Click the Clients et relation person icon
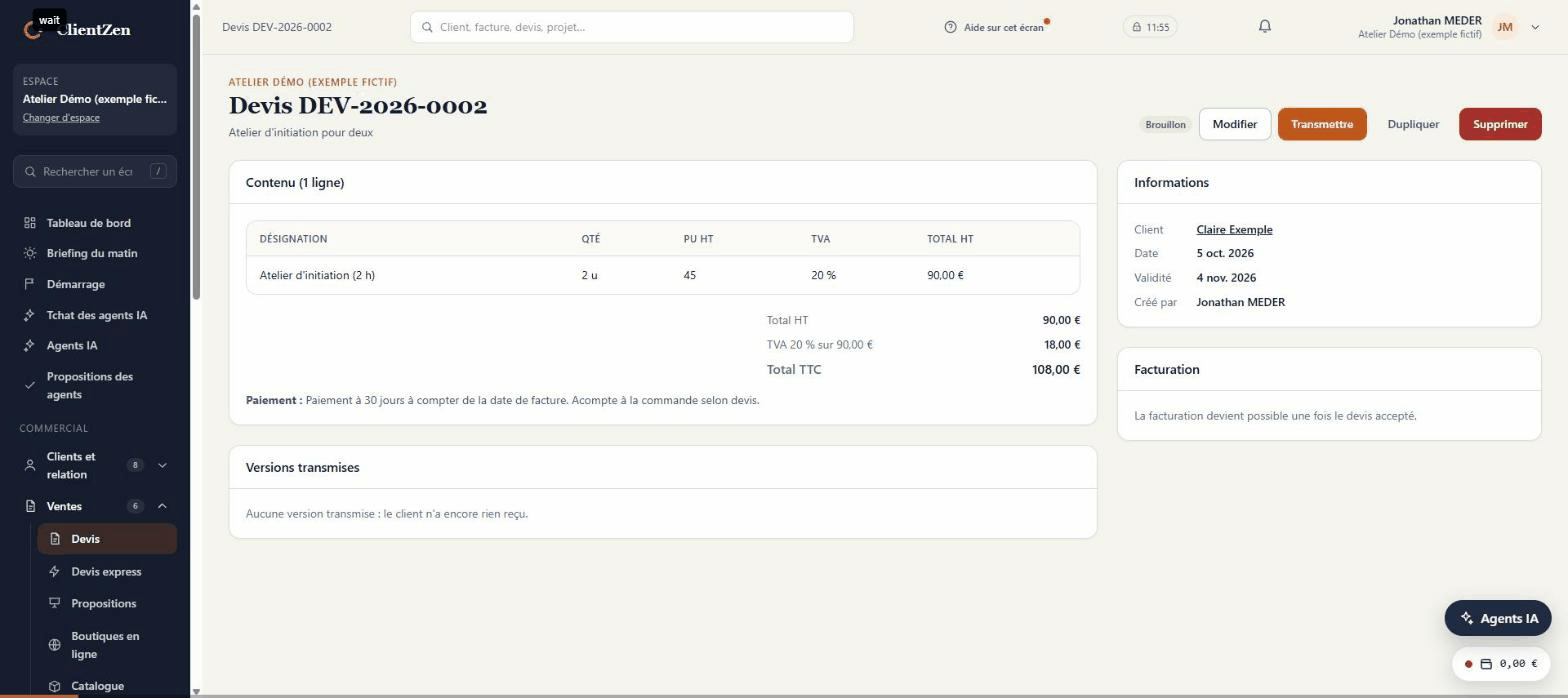The height and width of the screenshot is (698, 1568). pyautogui.click(x=30, y=466)
